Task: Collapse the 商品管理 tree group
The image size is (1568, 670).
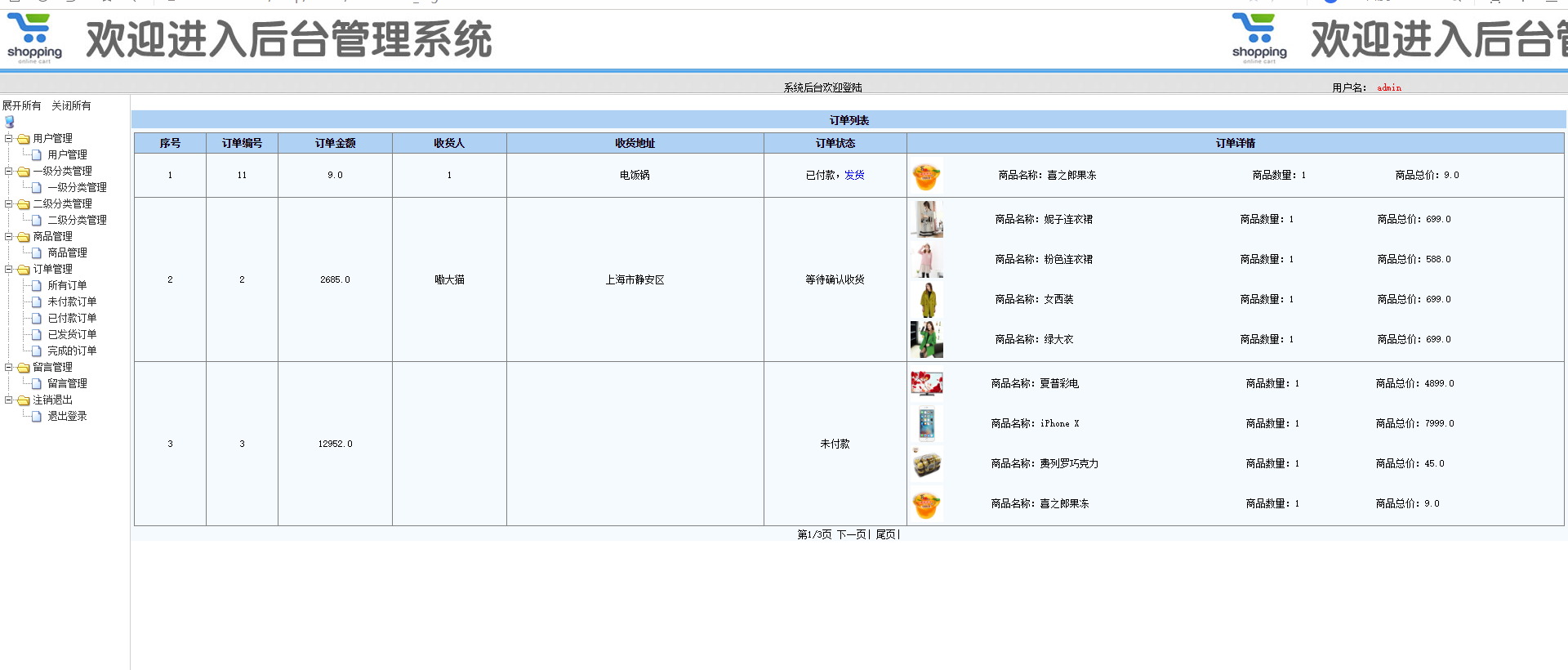Action: pyautogui.click(x=9, y=236)
